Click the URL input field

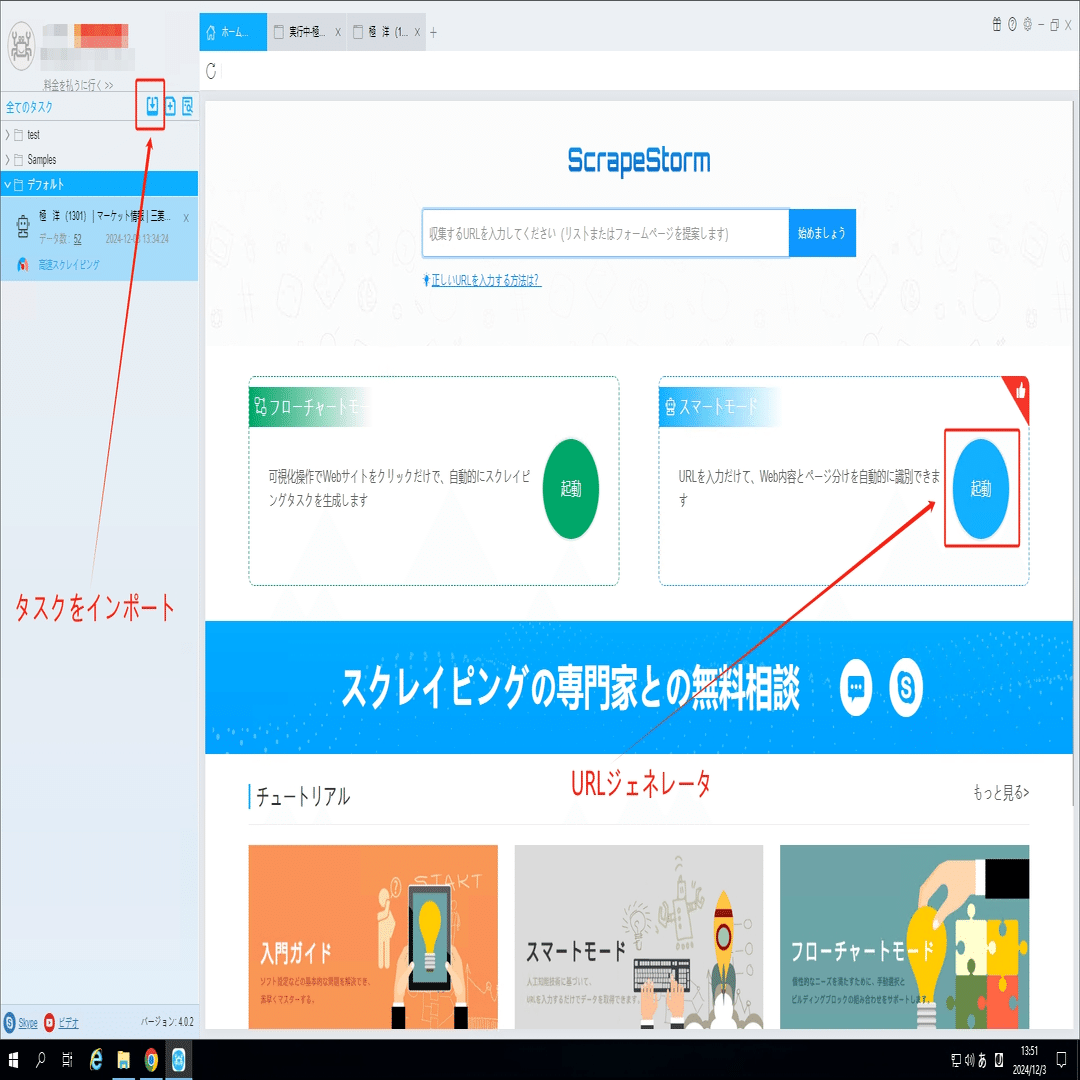[x=605, y=233]
